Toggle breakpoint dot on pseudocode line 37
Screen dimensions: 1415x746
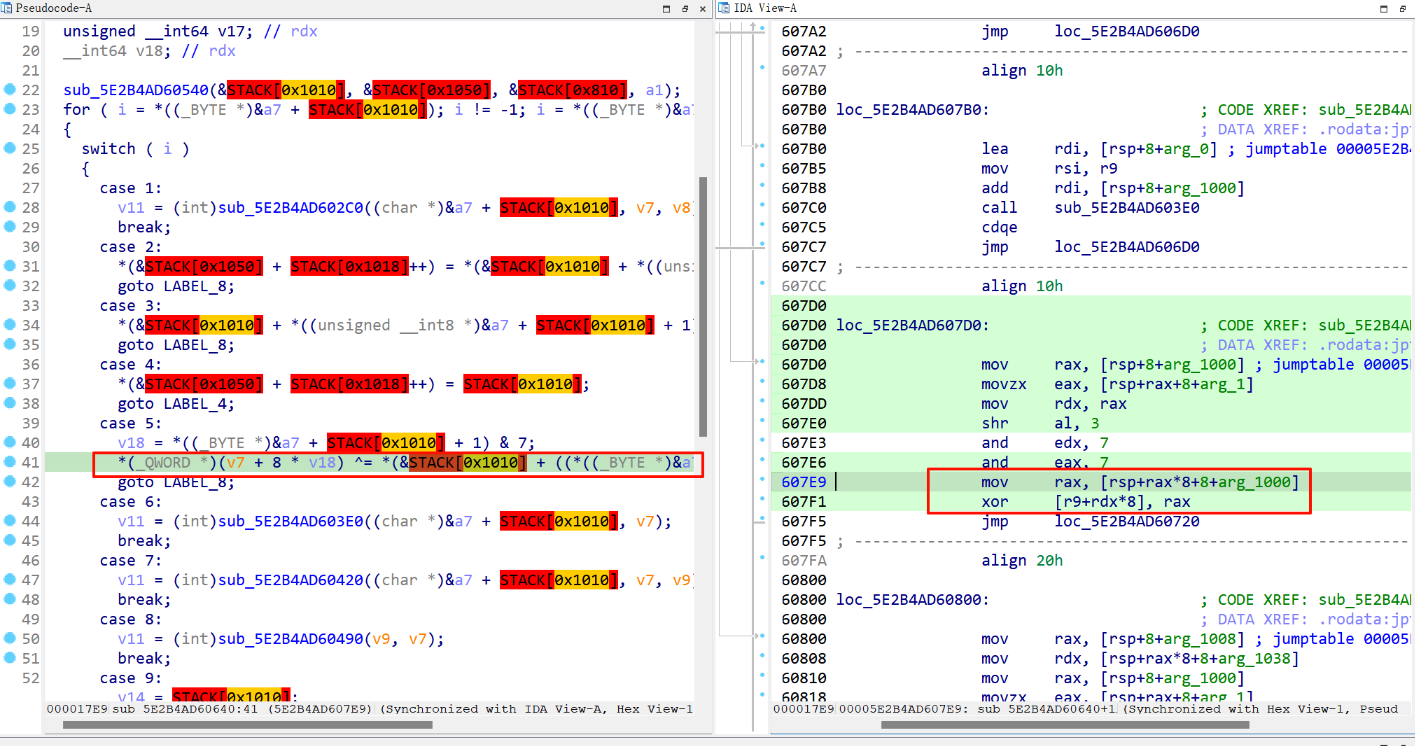pos(10,384)
